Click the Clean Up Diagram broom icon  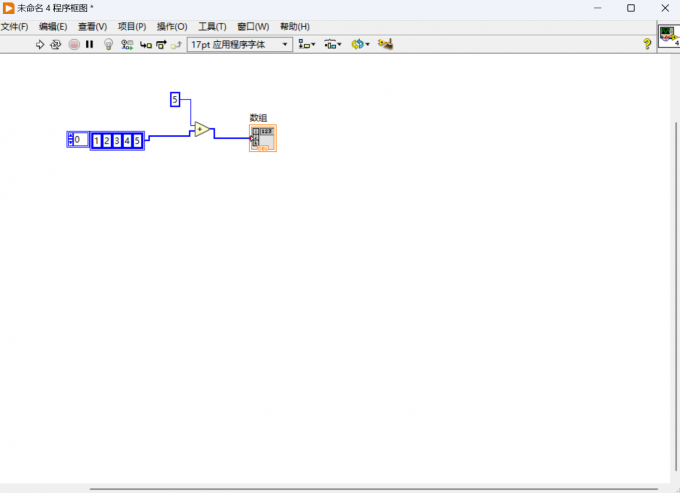pyautogui.click(x=385, y=44)
